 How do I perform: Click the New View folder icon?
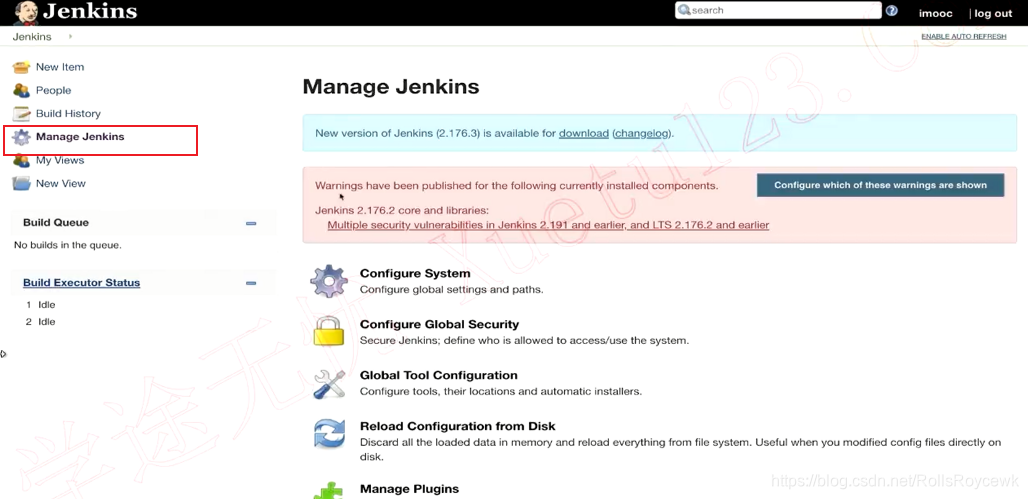pos(22,184)
